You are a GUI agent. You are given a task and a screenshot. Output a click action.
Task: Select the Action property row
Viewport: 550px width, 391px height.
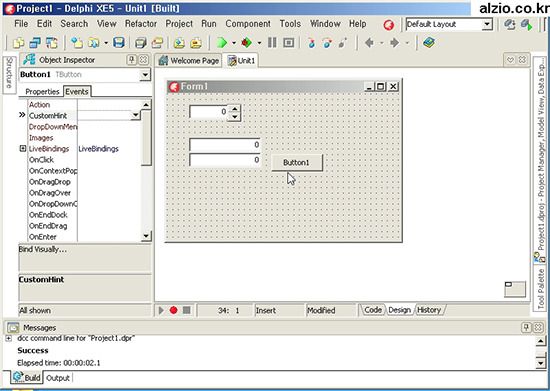click(84, 105)
